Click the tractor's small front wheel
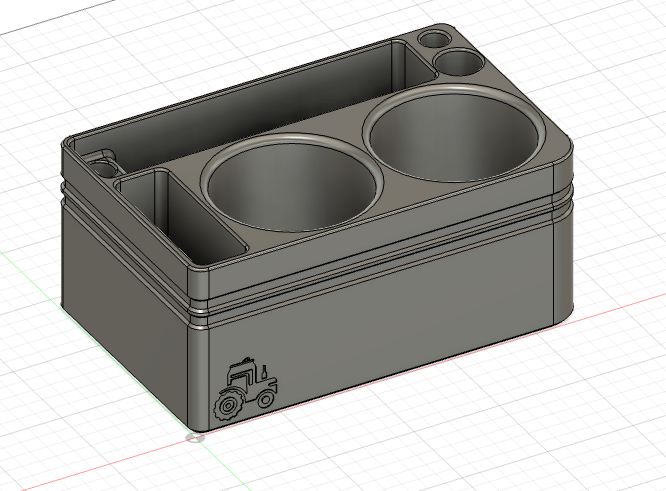Viewport: 666px width, 491px height. coord(266,398)
